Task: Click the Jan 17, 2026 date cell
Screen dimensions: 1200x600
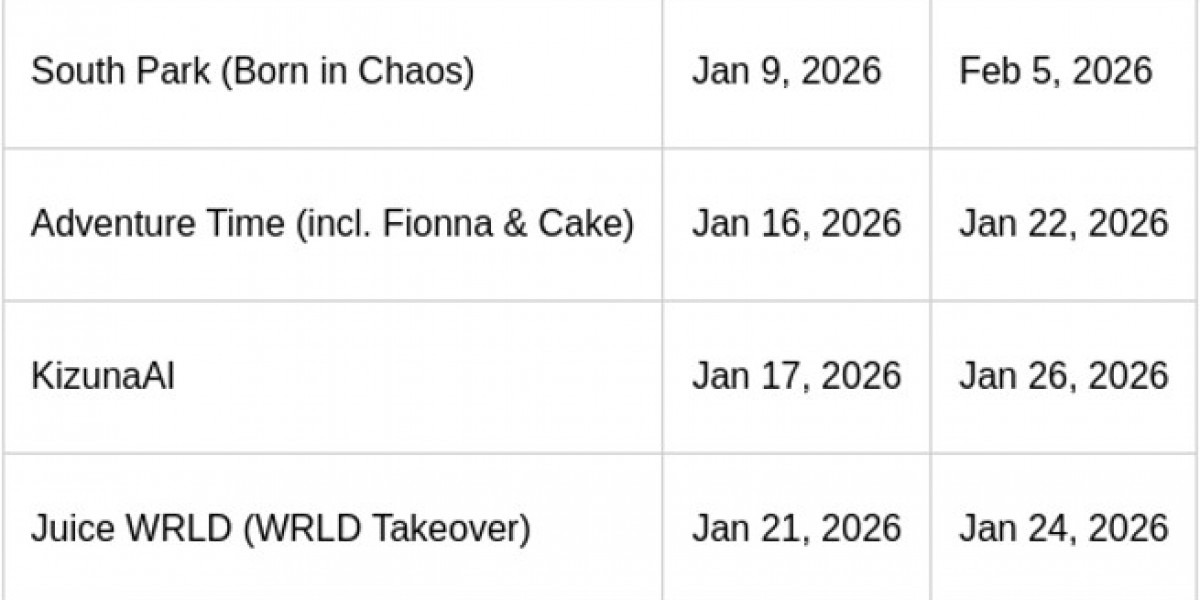Action: pyautogui.click(x=796, y=377)
